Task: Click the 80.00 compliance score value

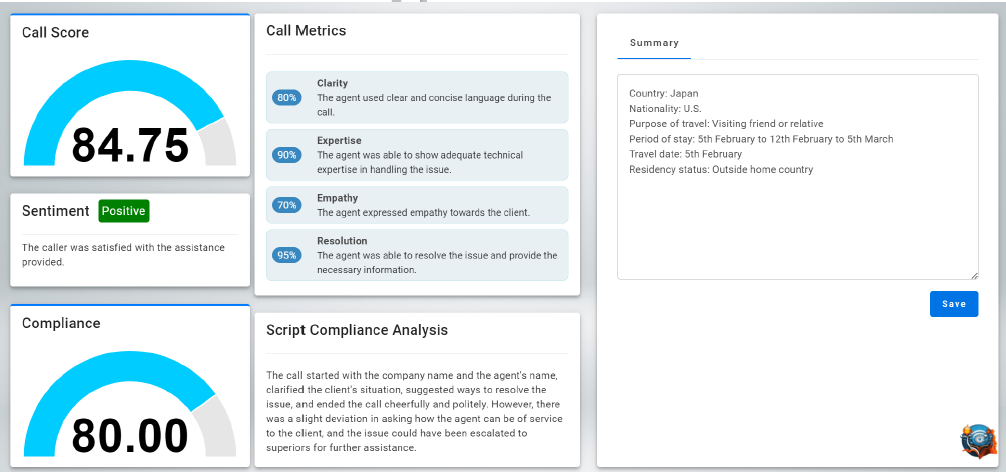Action: point(130,437)
